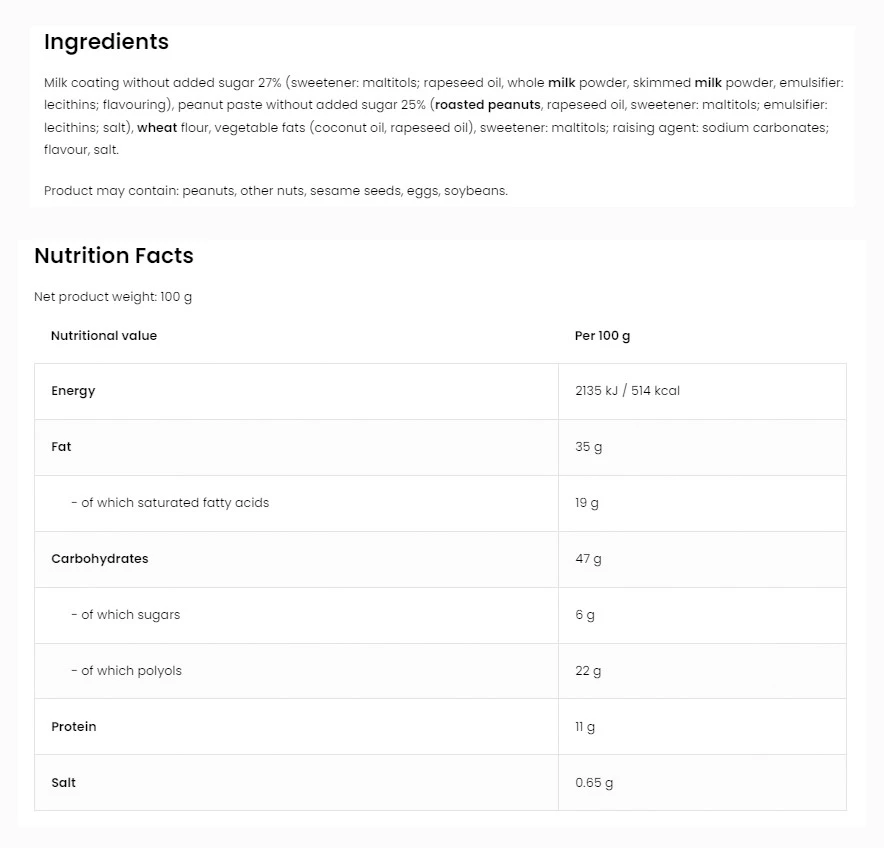Click the '0.65 g' salt value
The height and width of the screenshot is (848, 884).
[x=594, y=783]
